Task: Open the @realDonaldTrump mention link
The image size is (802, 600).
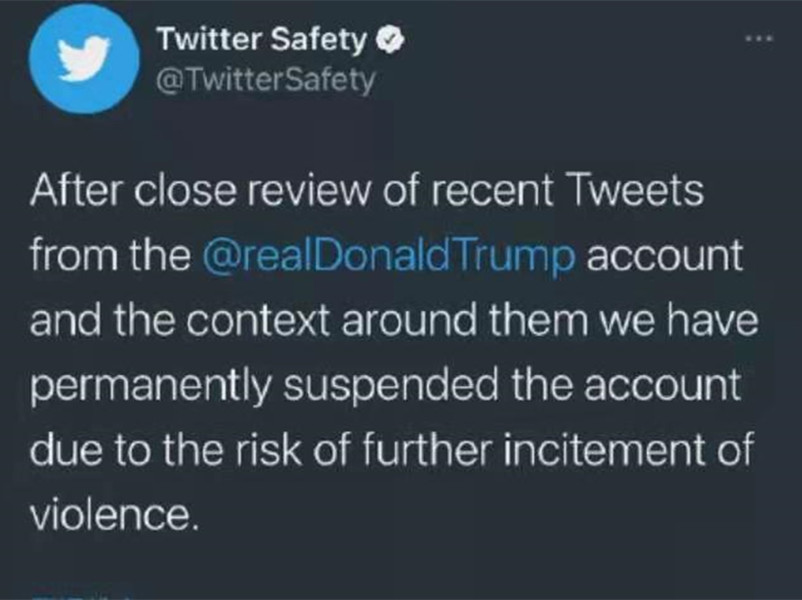Action: [389, 256]
